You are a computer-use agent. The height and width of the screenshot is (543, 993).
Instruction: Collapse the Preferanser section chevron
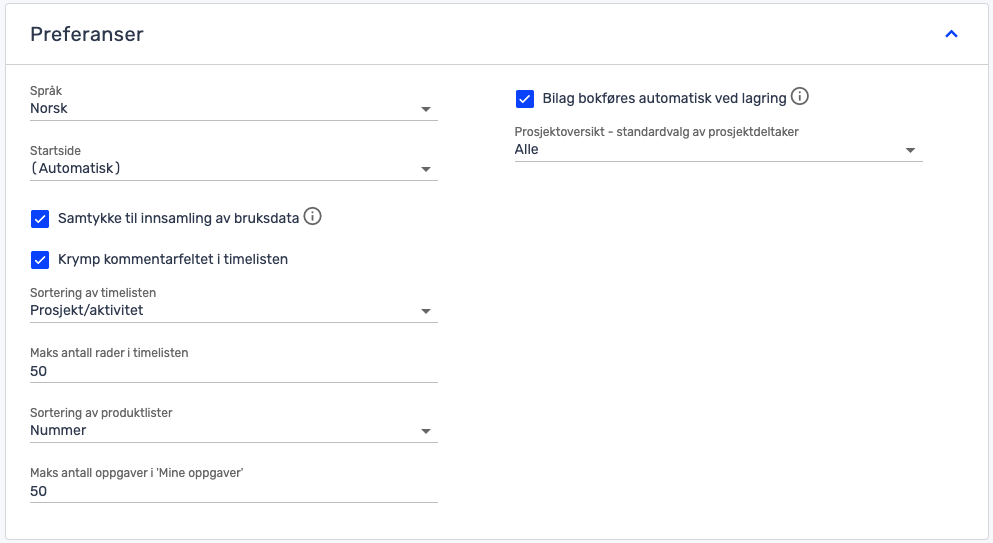pos(951,34)
